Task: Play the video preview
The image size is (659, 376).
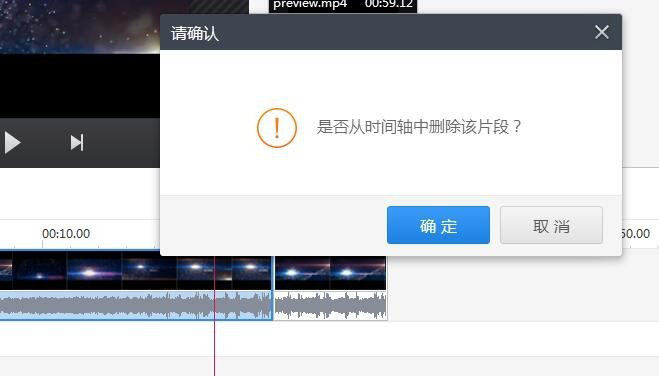Action: click(x=12, y=142)
